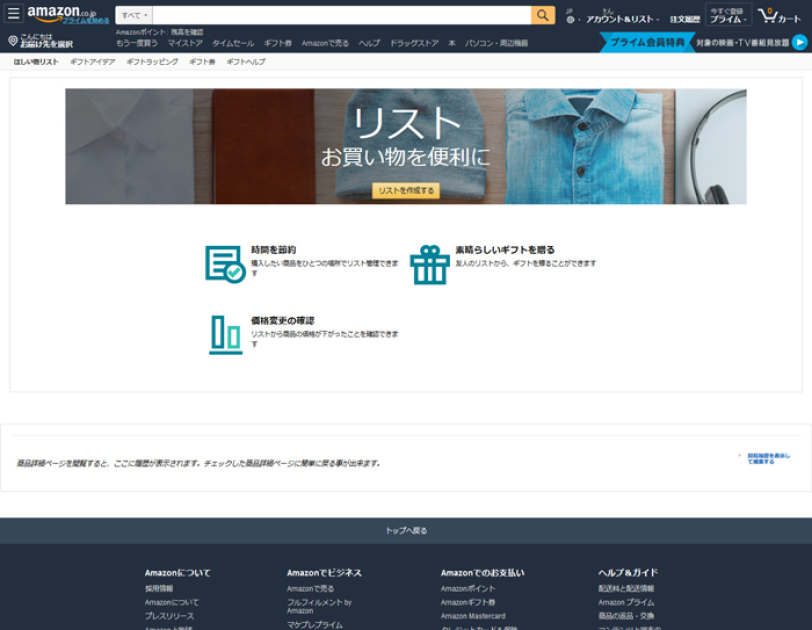Select the ギフトラッピング tab

pos(152,62)
